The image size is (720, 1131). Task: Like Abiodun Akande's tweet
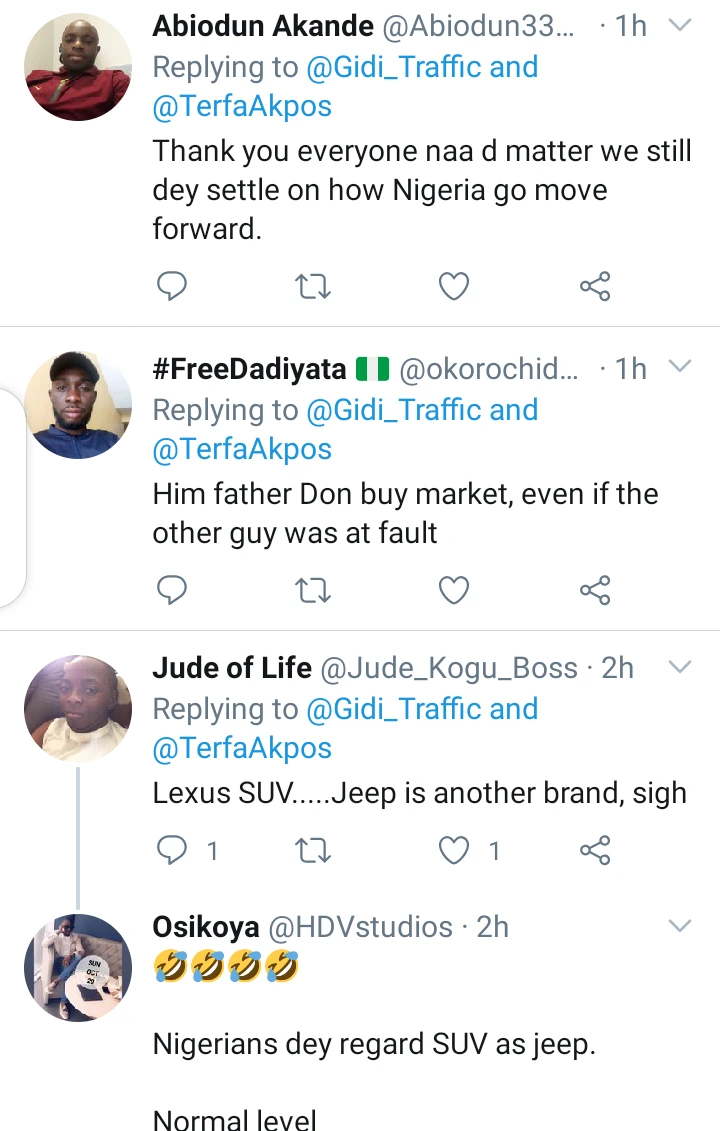[455, 288]
